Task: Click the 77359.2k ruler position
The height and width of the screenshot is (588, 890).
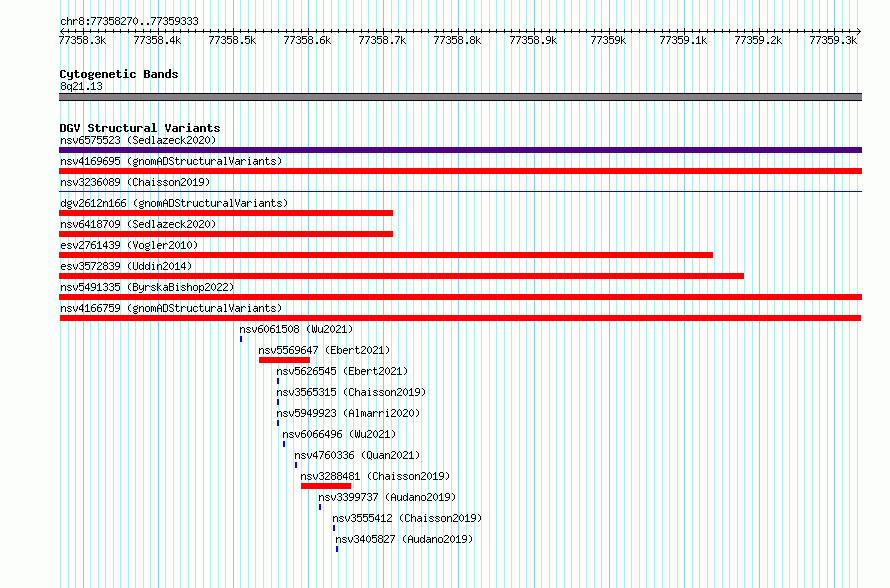Action: 758,40
